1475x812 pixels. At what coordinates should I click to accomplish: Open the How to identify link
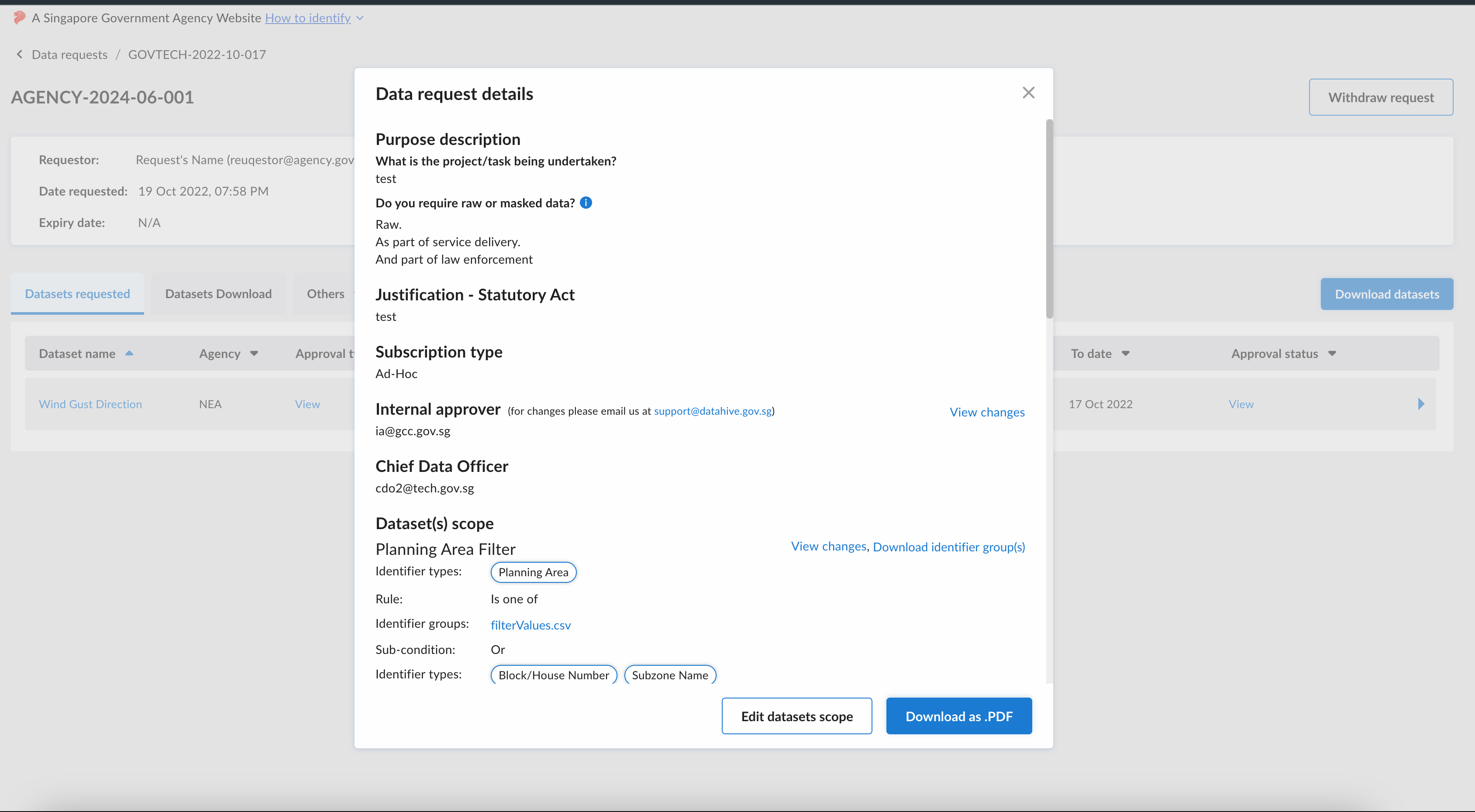(x=307, y=18)
